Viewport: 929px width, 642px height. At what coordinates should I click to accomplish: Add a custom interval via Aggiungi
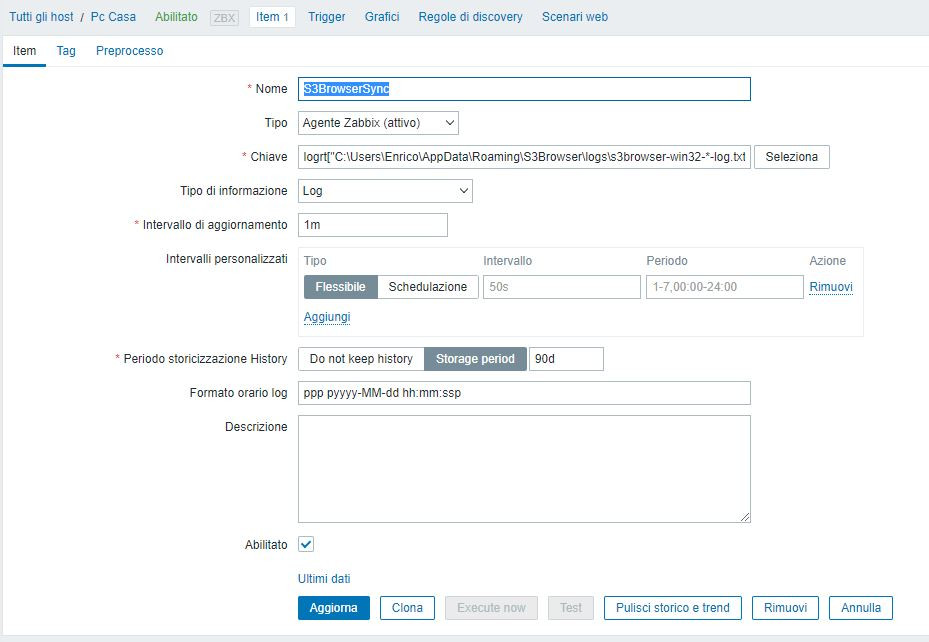tap(326, 316)
